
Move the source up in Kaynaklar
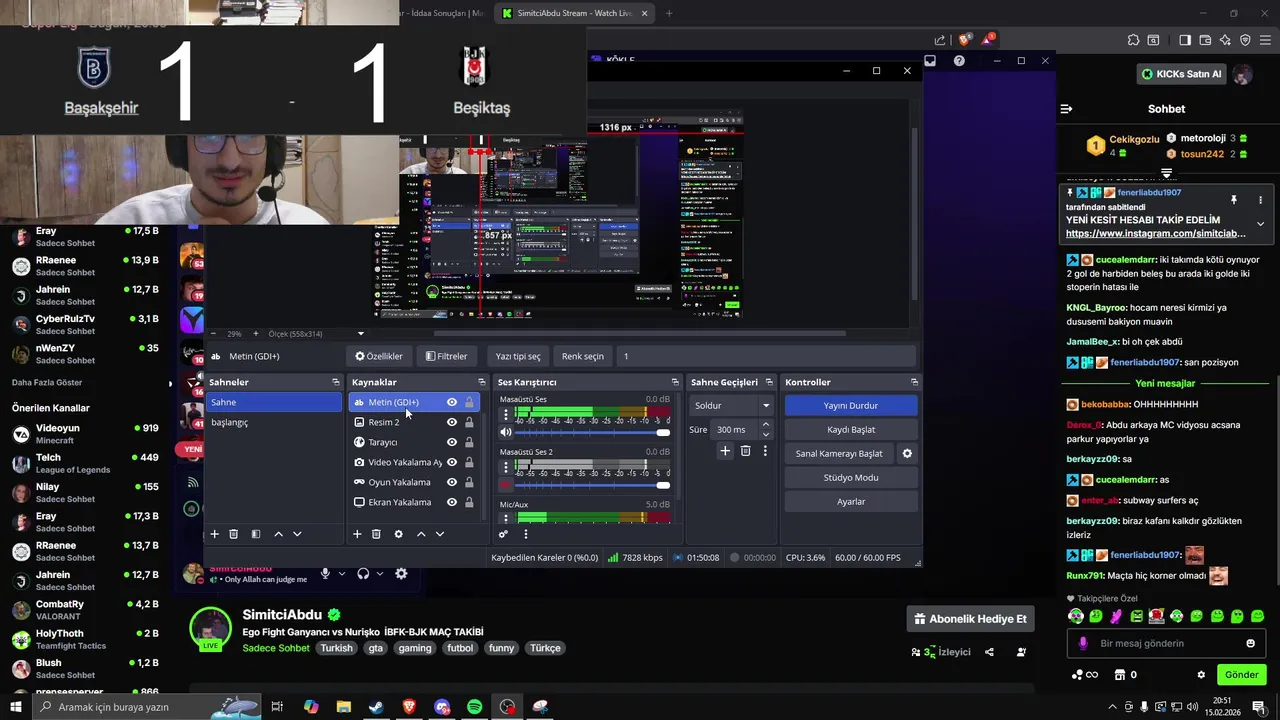click(421, 534)
